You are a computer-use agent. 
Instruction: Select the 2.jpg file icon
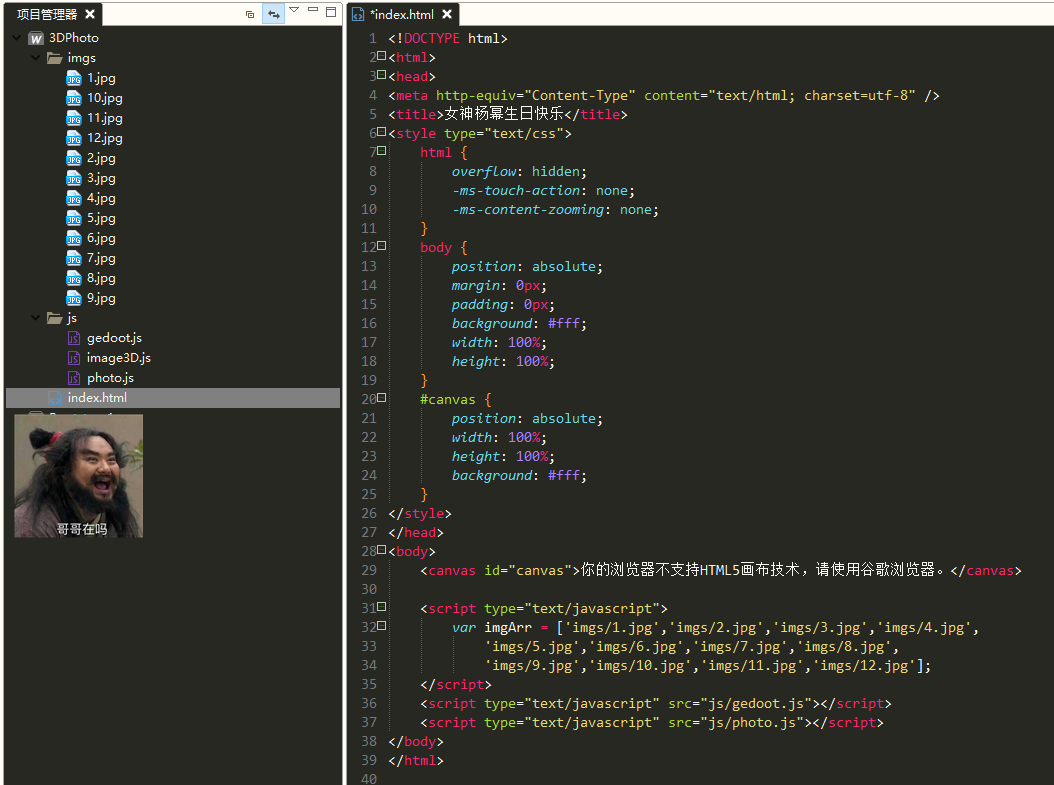pos(74,159)
